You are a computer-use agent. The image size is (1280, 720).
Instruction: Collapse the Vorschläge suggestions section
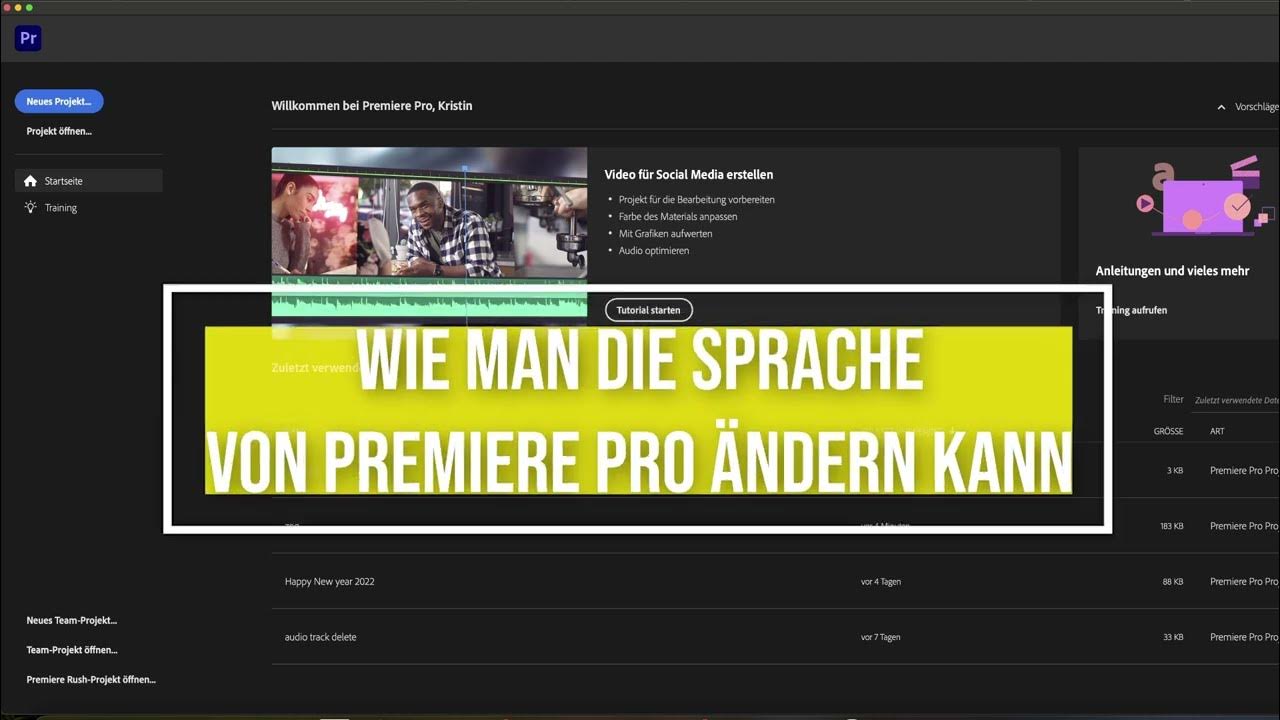[x=1247, y=107]
